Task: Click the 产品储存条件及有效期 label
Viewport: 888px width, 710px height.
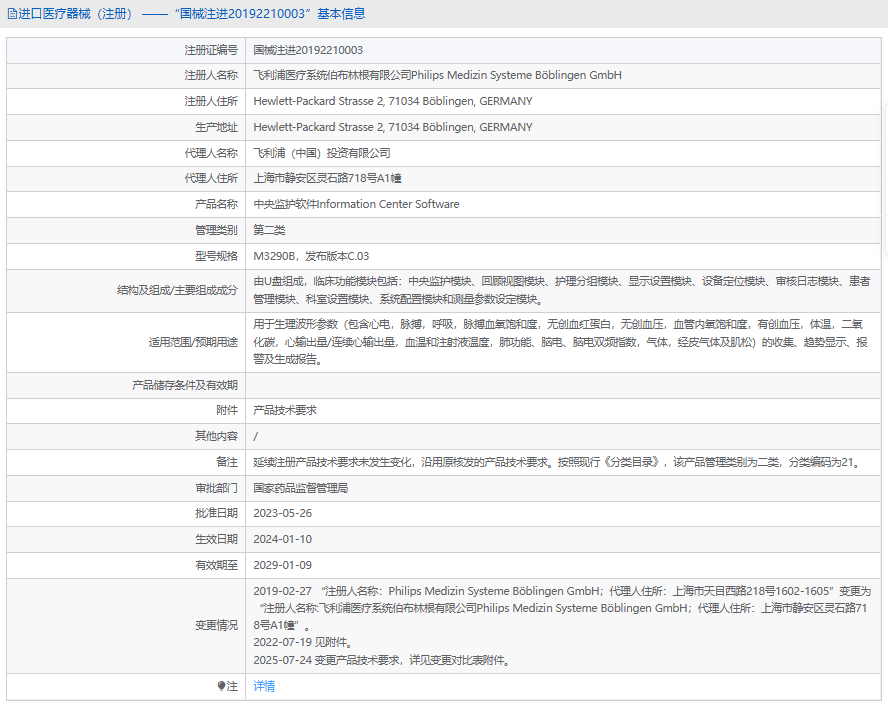Action: point(185,385)
